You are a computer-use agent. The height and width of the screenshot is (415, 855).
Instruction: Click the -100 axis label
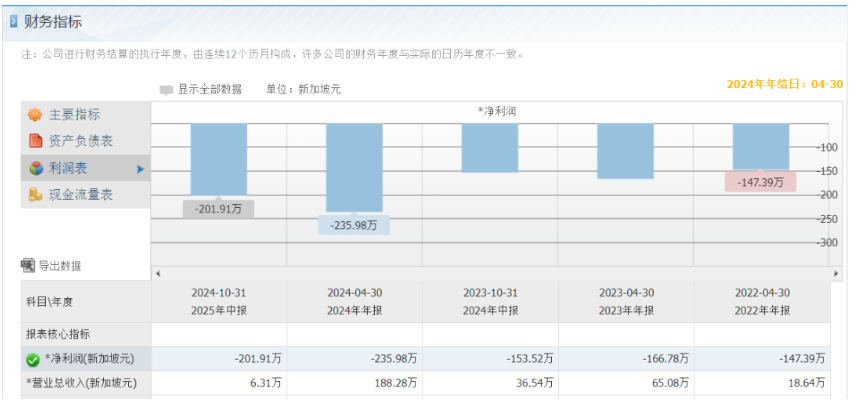827,147
